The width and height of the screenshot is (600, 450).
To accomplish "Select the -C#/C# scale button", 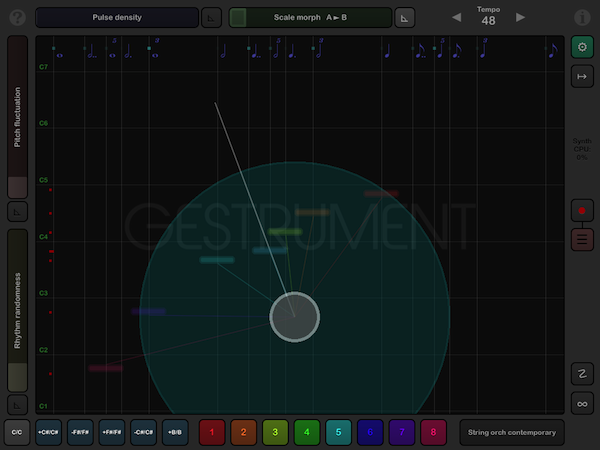I will [x=143, y=432].
